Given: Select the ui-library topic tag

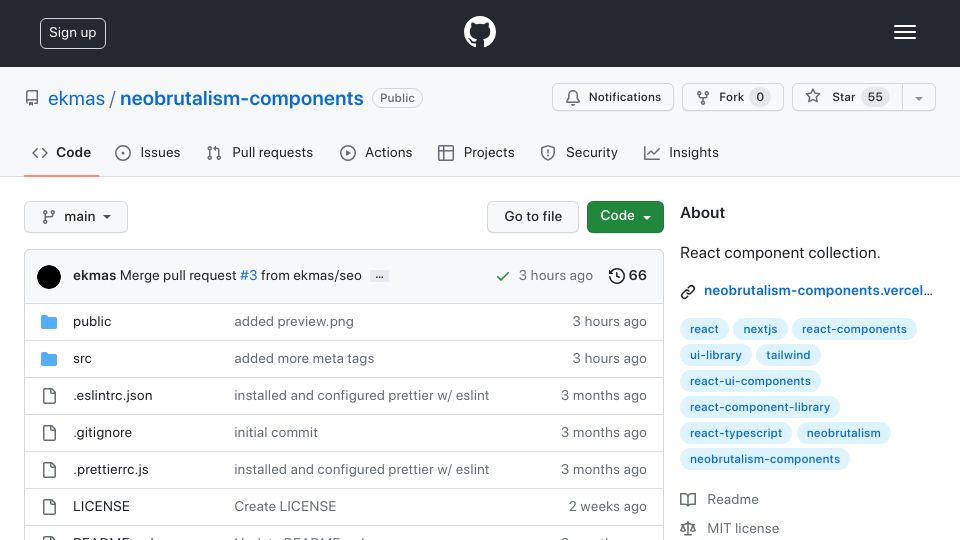Looking at the screenshot, I should tap(716, 355).
